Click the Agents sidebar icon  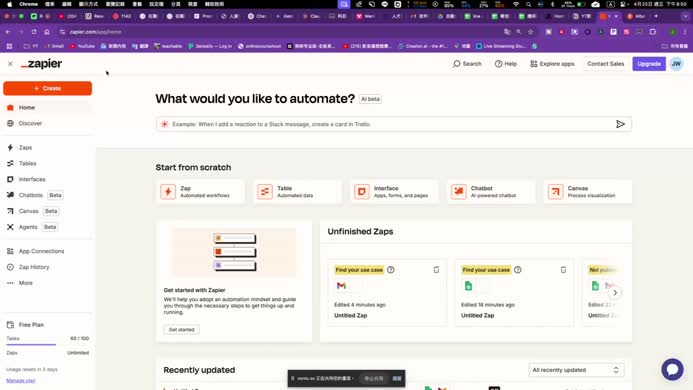click(10, 227)
